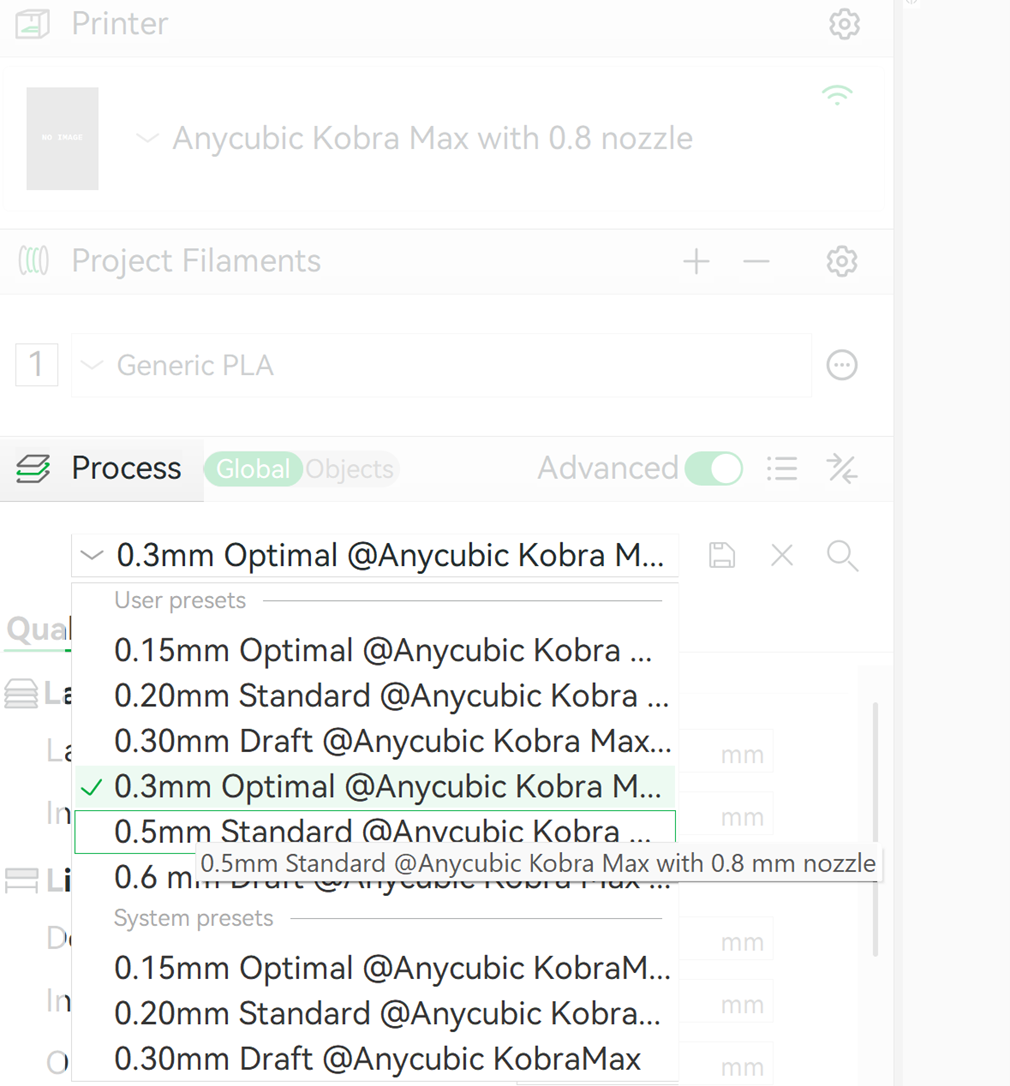The height and width of the screenshot is (1086, 1010).
Task: Switch to Global process settings
Action: pyautogui.click(x=253, y=469)
